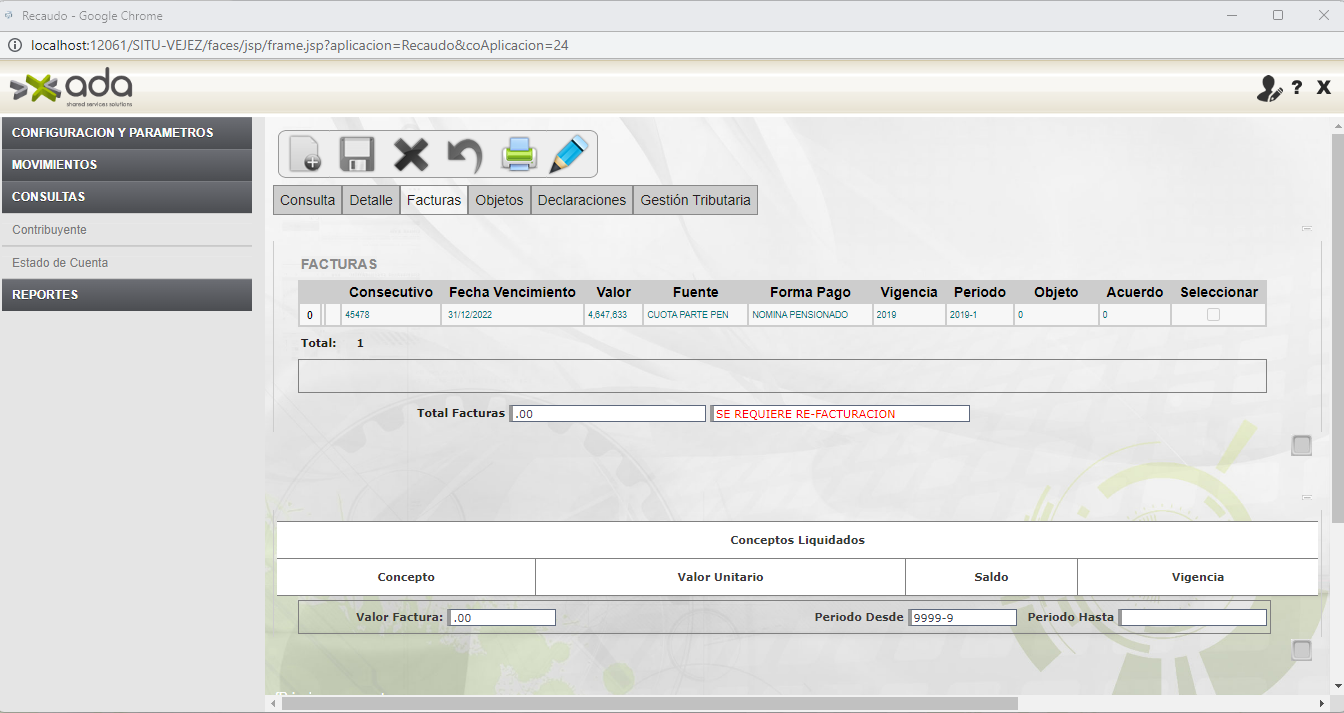Viewport: 1344px width, 713px height.
Task: Toggle the checkbox beside the Facturas panel
Action: (x=1301, y=445)
